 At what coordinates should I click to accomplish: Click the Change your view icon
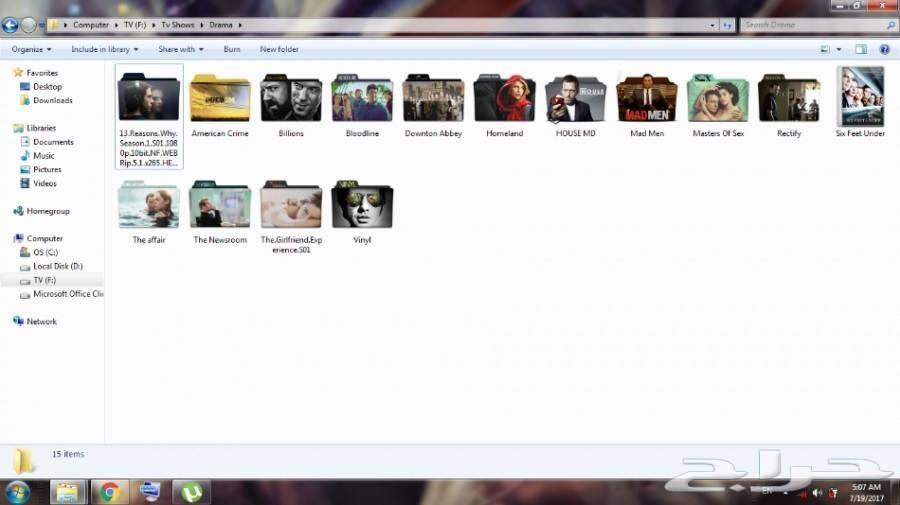[x=825, y=49]
